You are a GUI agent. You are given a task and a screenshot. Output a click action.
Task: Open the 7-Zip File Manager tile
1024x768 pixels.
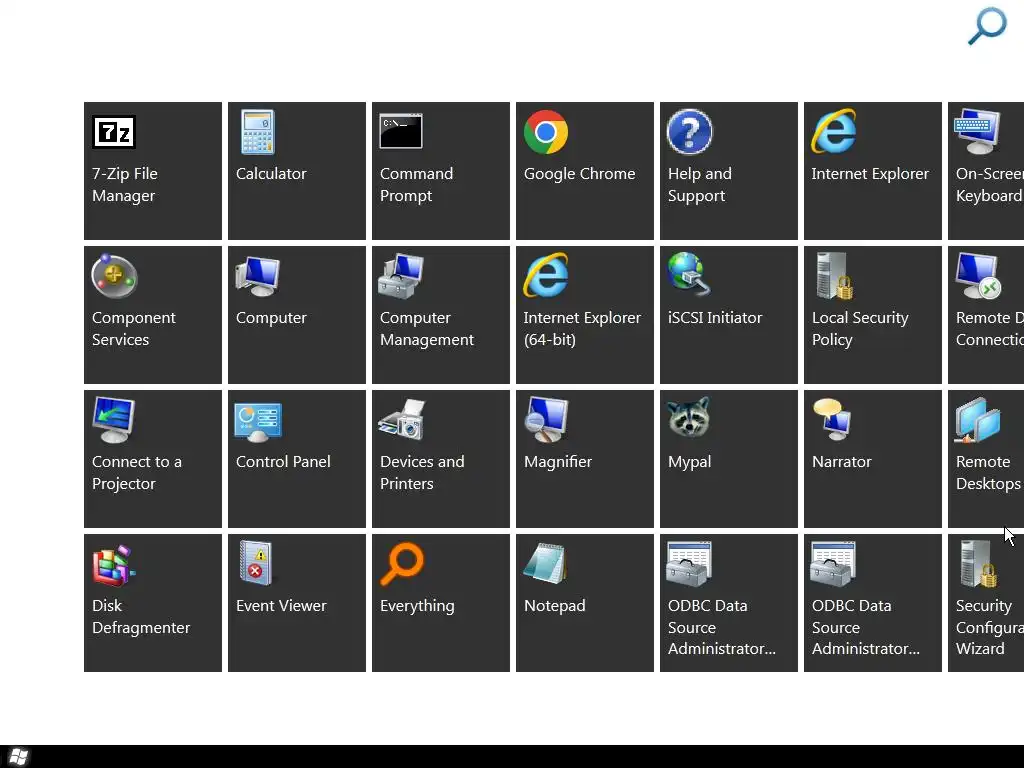click(153, 170)
